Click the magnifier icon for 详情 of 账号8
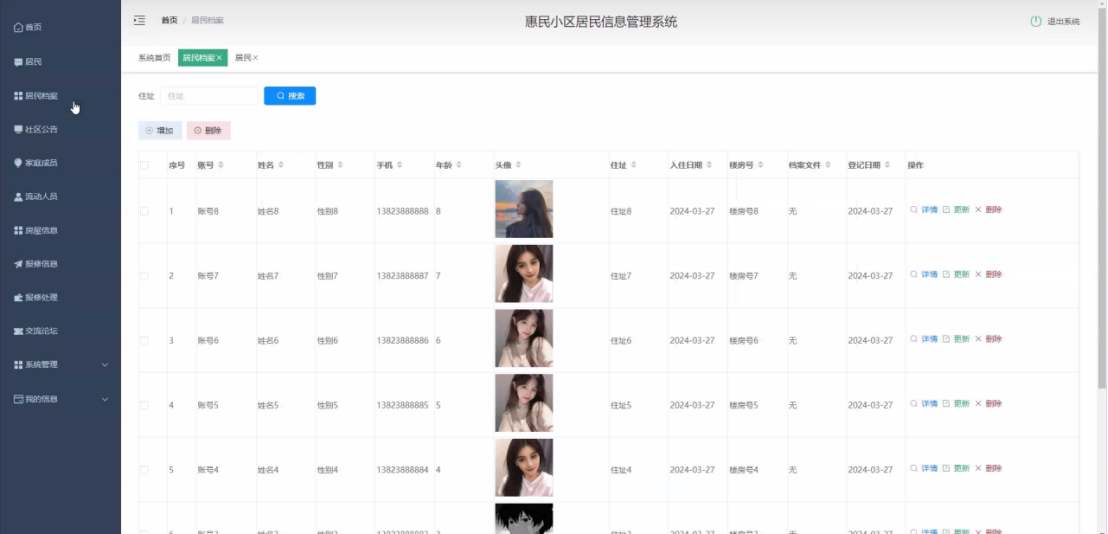Image resolution: width=1108 pixels, height=534 pixels. [914, 210]
